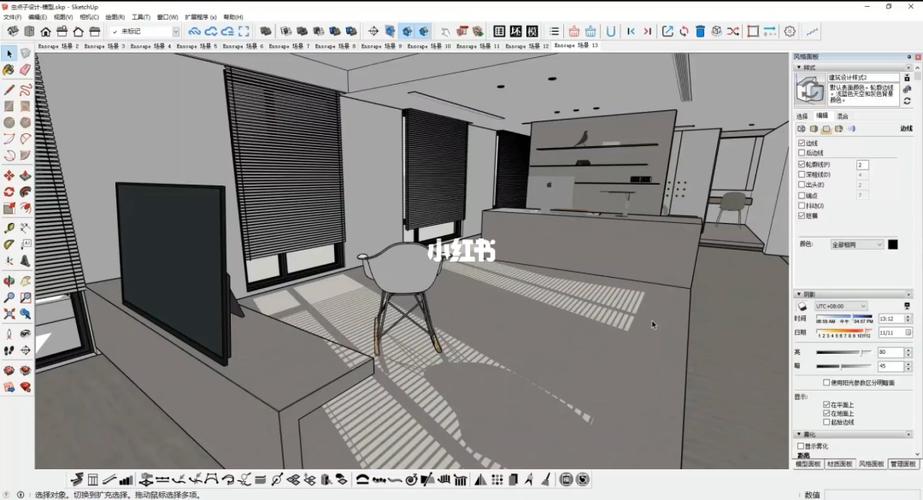
Task: Click the Enscape dashed-frame screenshot icon
Action: [x=244, y=31]
